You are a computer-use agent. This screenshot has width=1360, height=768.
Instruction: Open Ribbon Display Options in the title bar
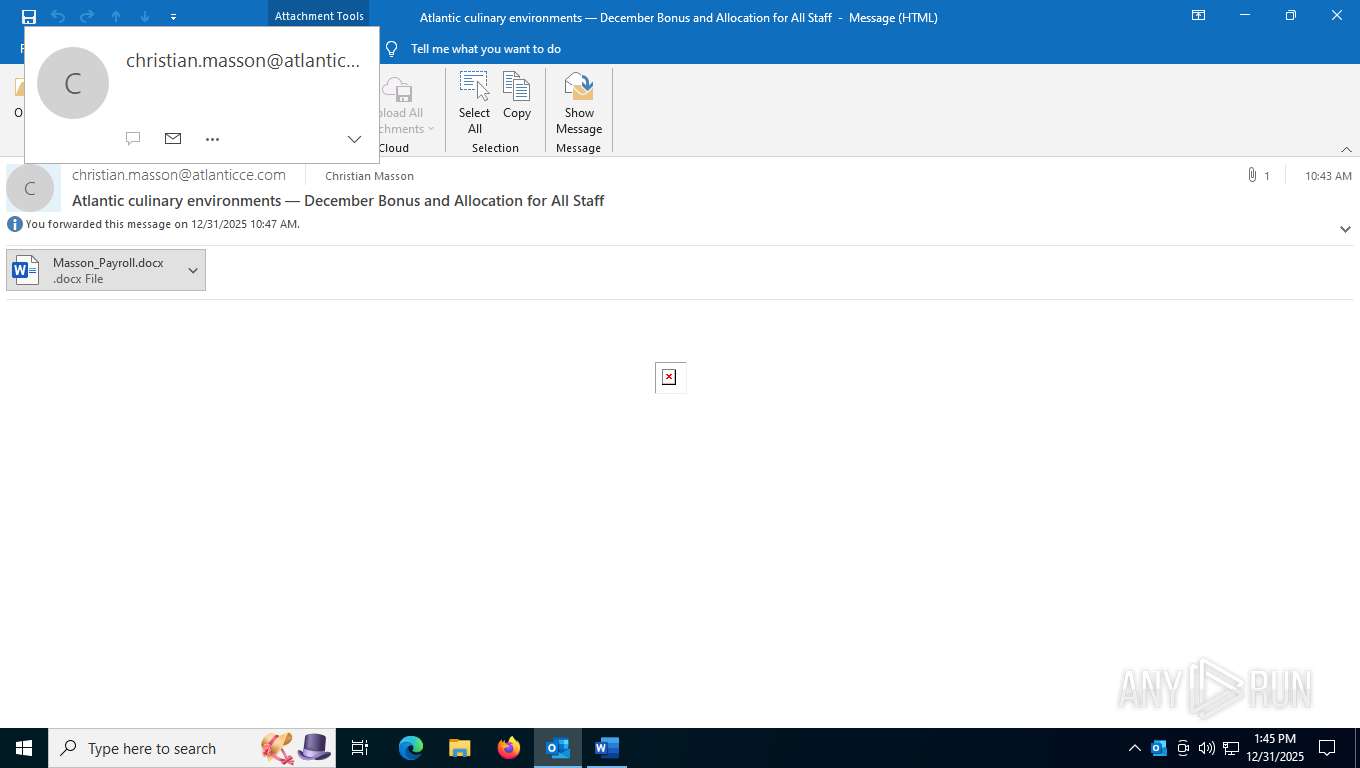pos(1198,16)
